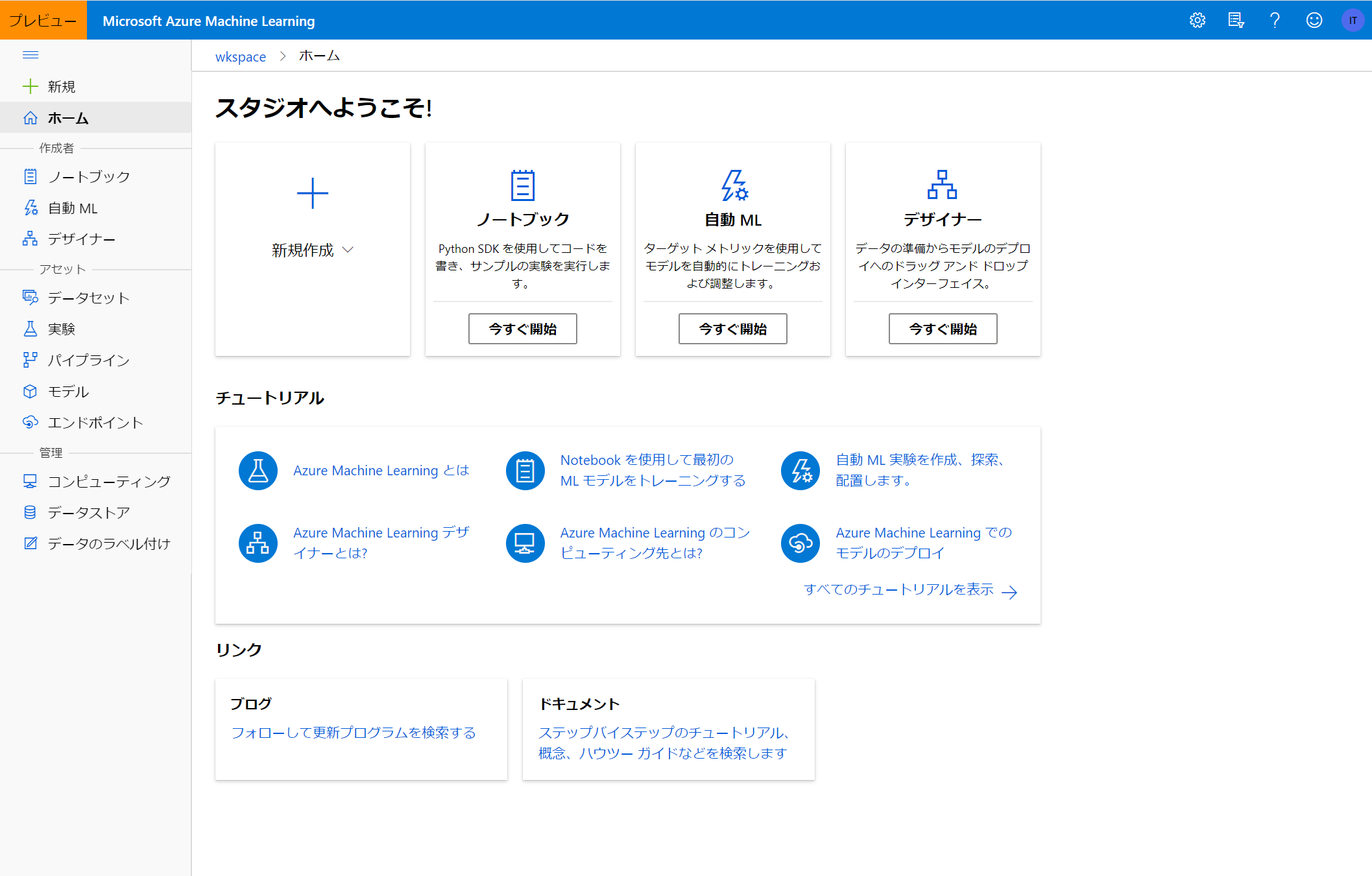Click the プレビュー orange badge
1372x876 pixels.
(43, 20)
